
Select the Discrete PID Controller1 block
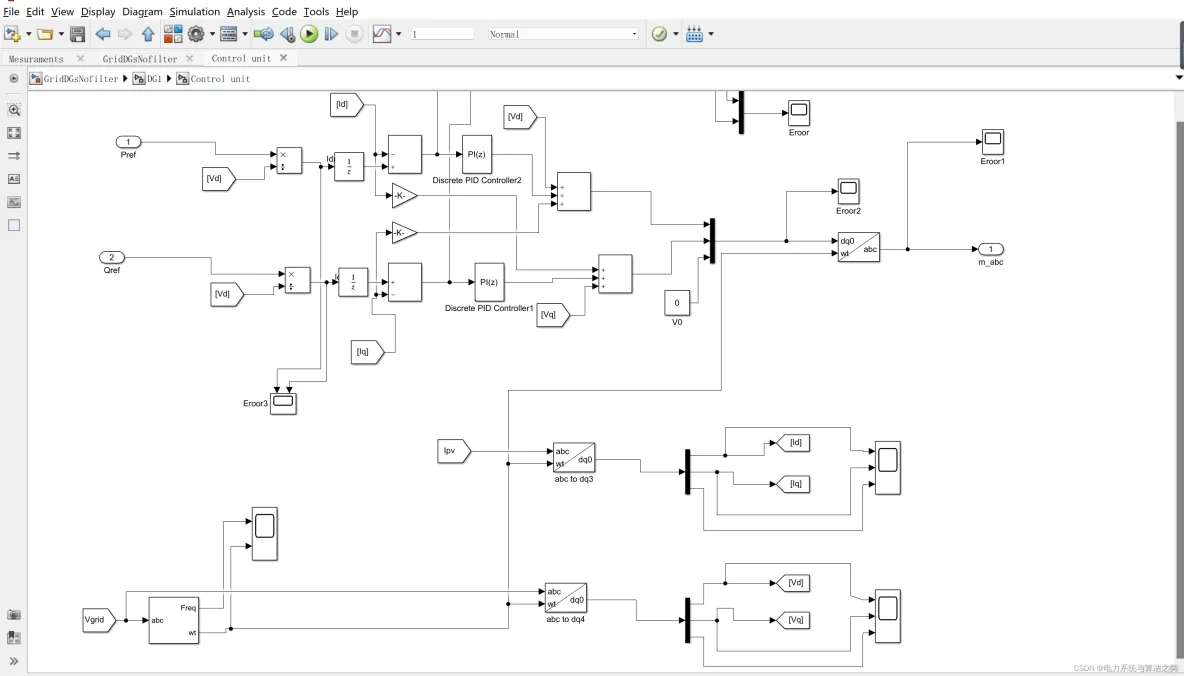(489, 282)
